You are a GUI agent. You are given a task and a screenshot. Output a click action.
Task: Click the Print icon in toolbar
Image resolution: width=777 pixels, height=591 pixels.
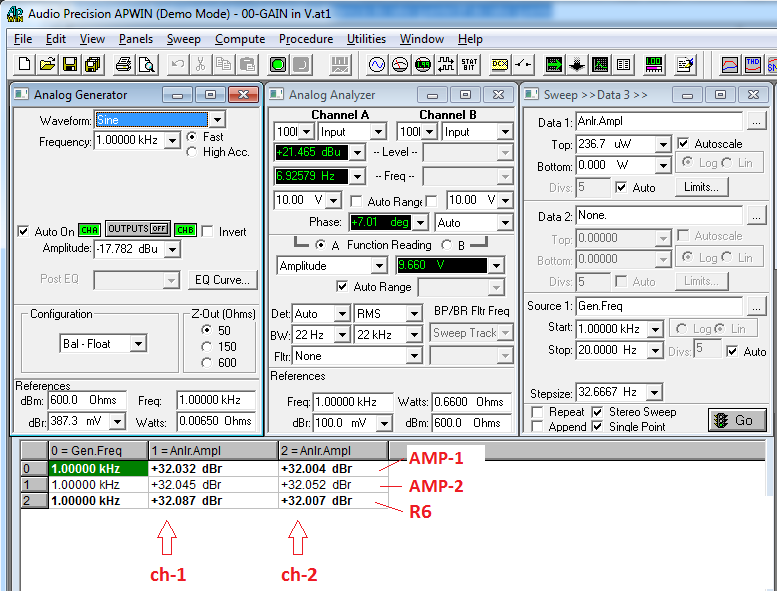pyautogui.click(x=123, y=65)
